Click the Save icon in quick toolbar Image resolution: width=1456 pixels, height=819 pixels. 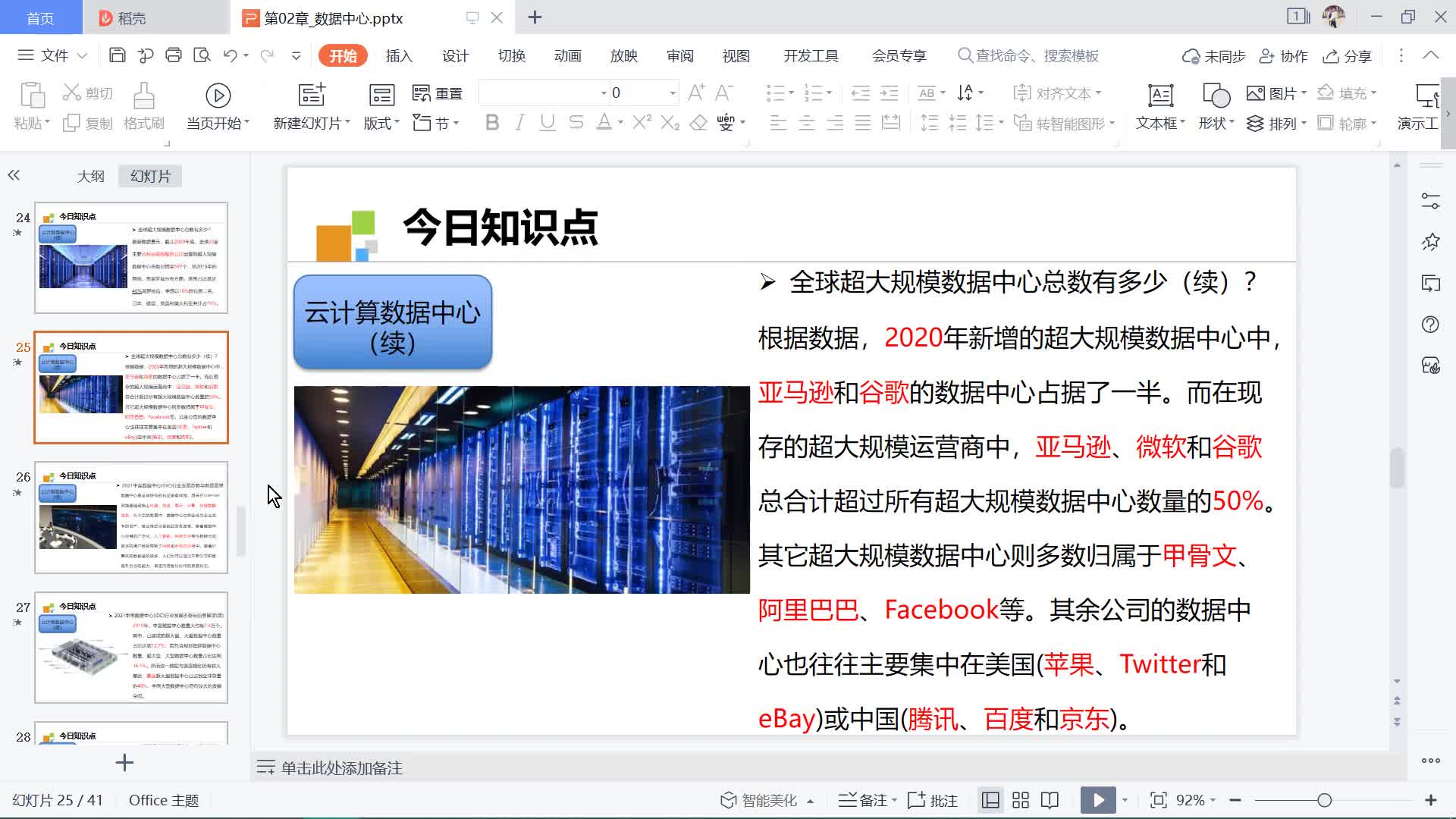click(x=117, y=55)
